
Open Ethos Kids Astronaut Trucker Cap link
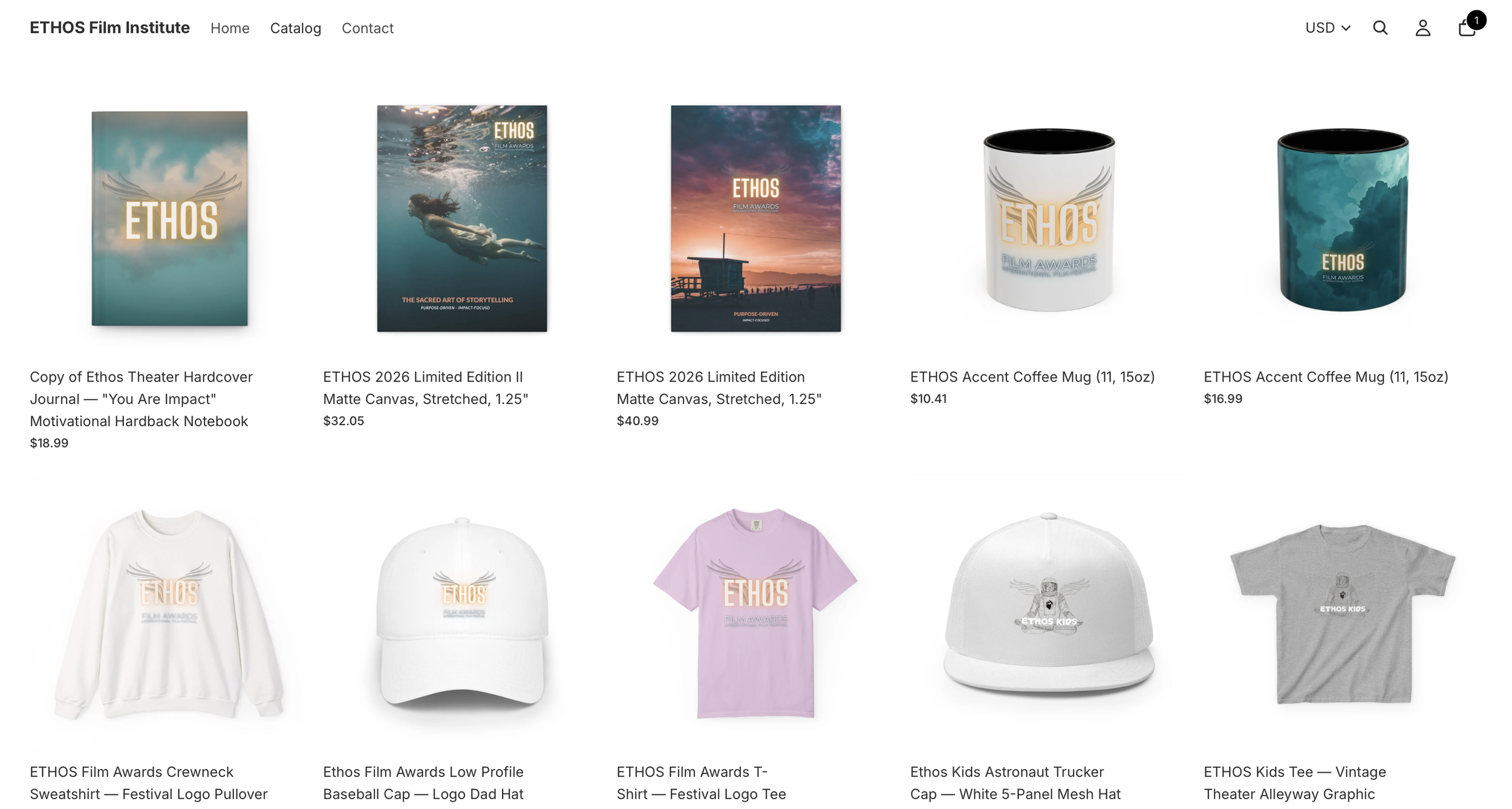tap(1015, 782)
